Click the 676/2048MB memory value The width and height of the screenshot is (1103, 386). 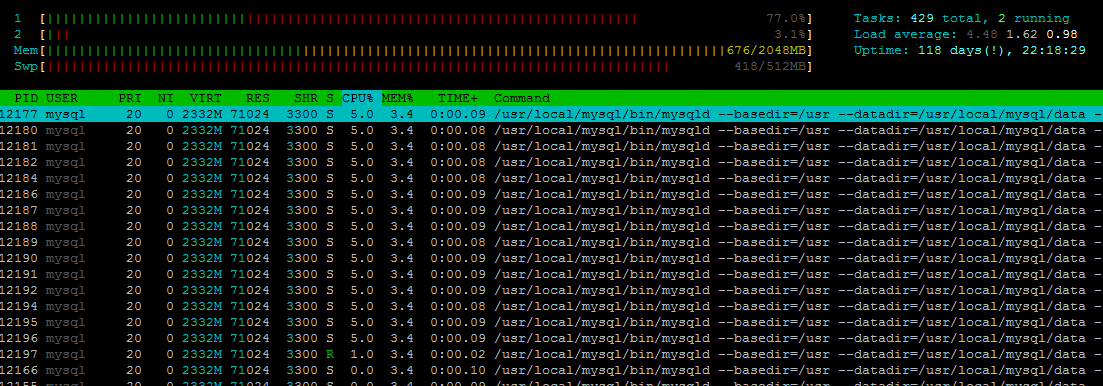point(767,51)
